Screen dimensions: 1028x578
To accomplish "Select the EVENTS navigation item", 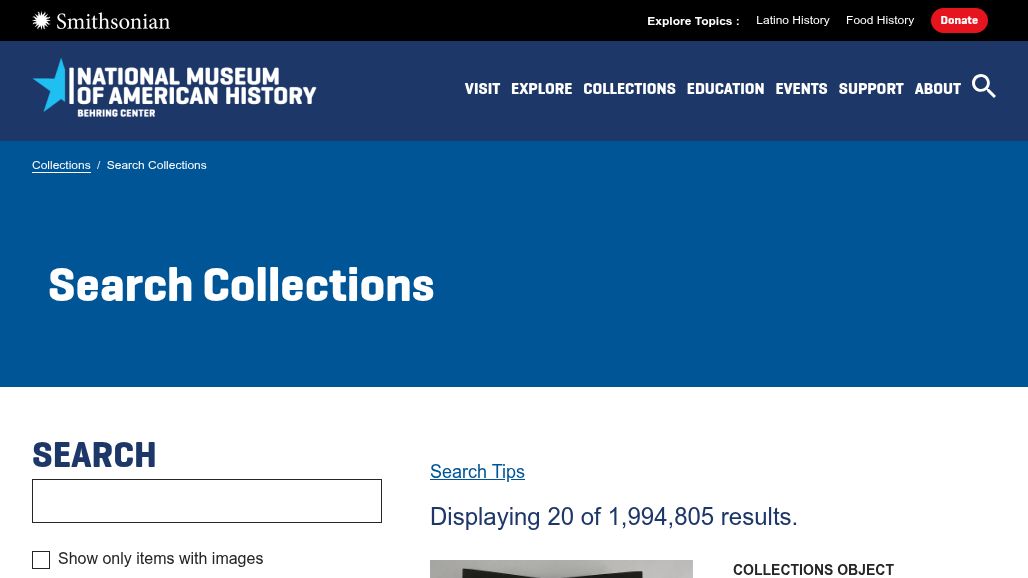I will coord(801,89).
